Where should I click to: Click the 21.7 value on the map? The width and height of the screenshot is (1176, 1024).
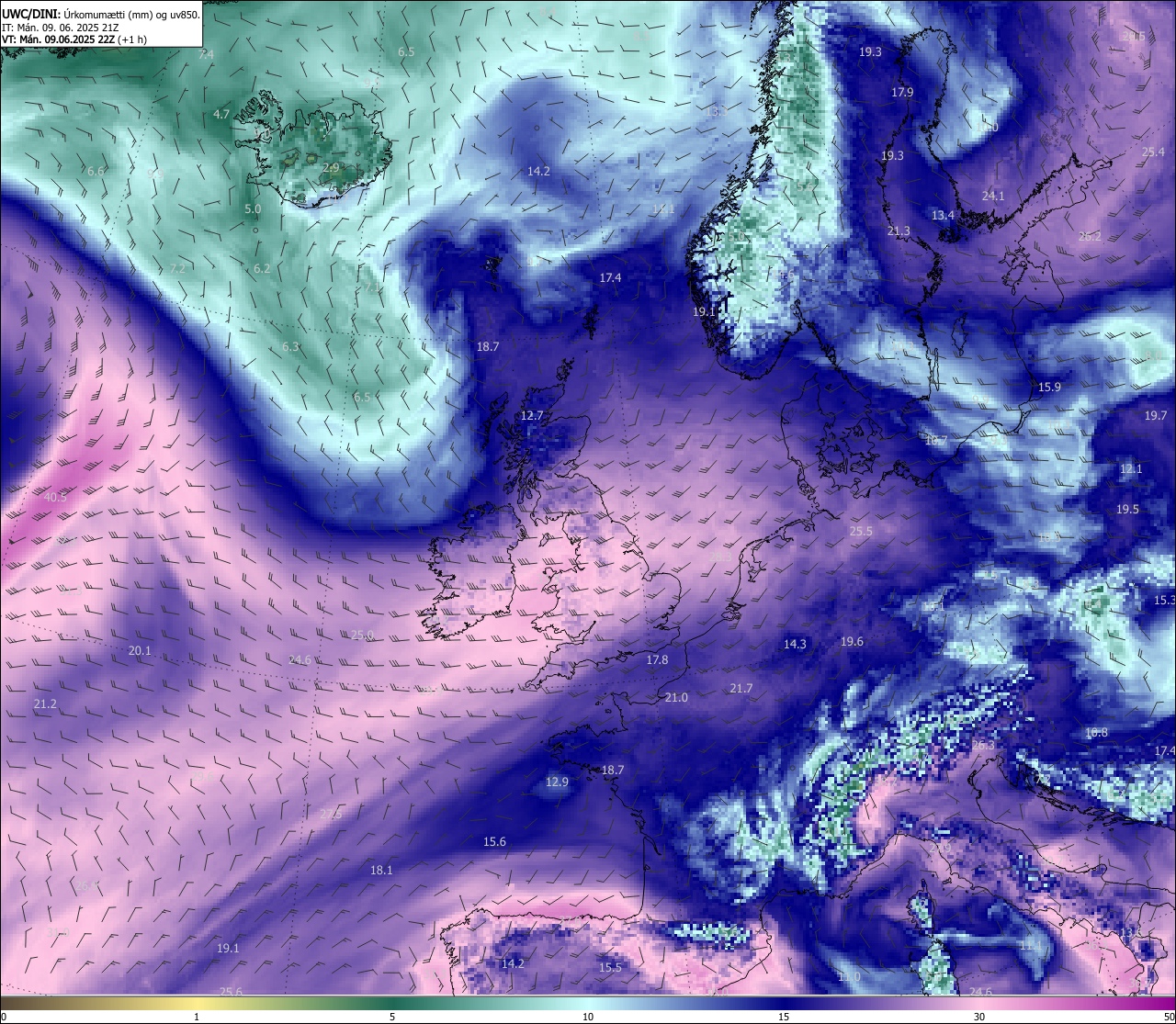(x=741, y=689)
